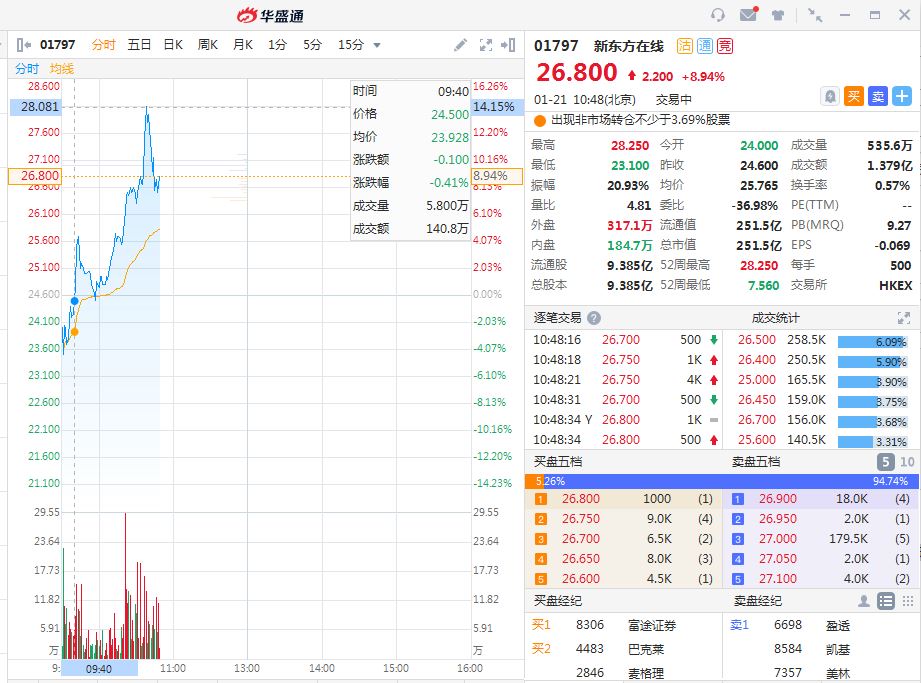Click the 沽 short-sell badge
The image size is (921, 683).
pyautogui.click(x=685, y=46)
